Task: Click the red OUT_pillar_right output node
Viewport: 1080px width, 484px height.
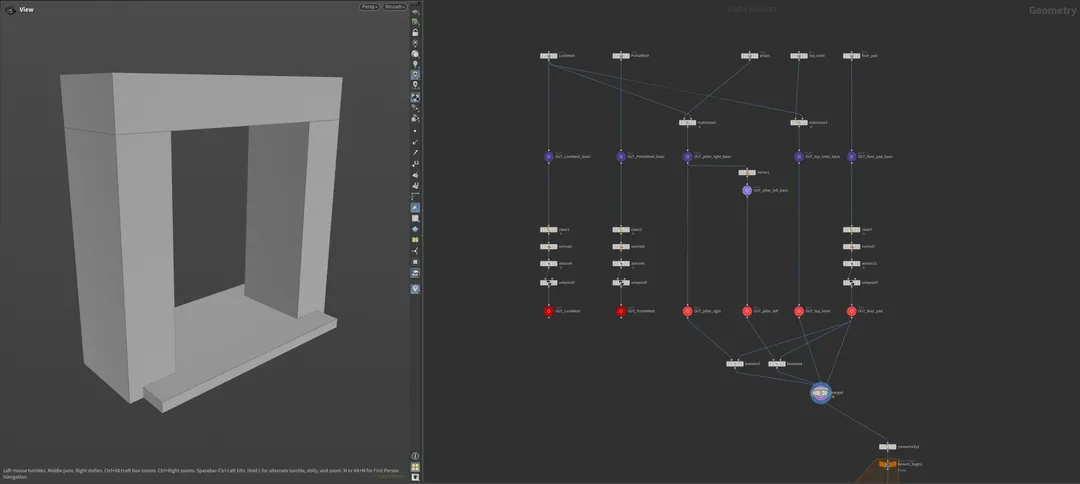Action: pyautogui.click(x=687, y=311)
